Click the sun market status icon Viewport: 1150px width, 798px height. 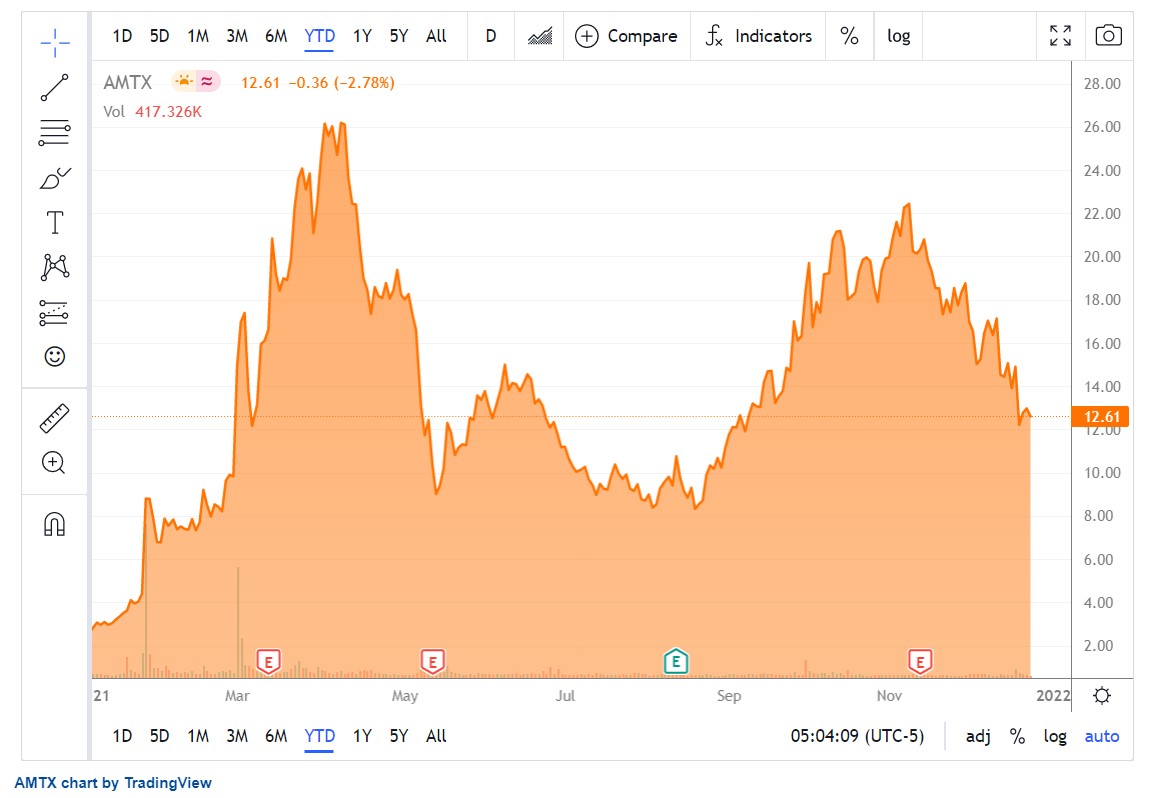pyautogui.click(x=183, y=81)
